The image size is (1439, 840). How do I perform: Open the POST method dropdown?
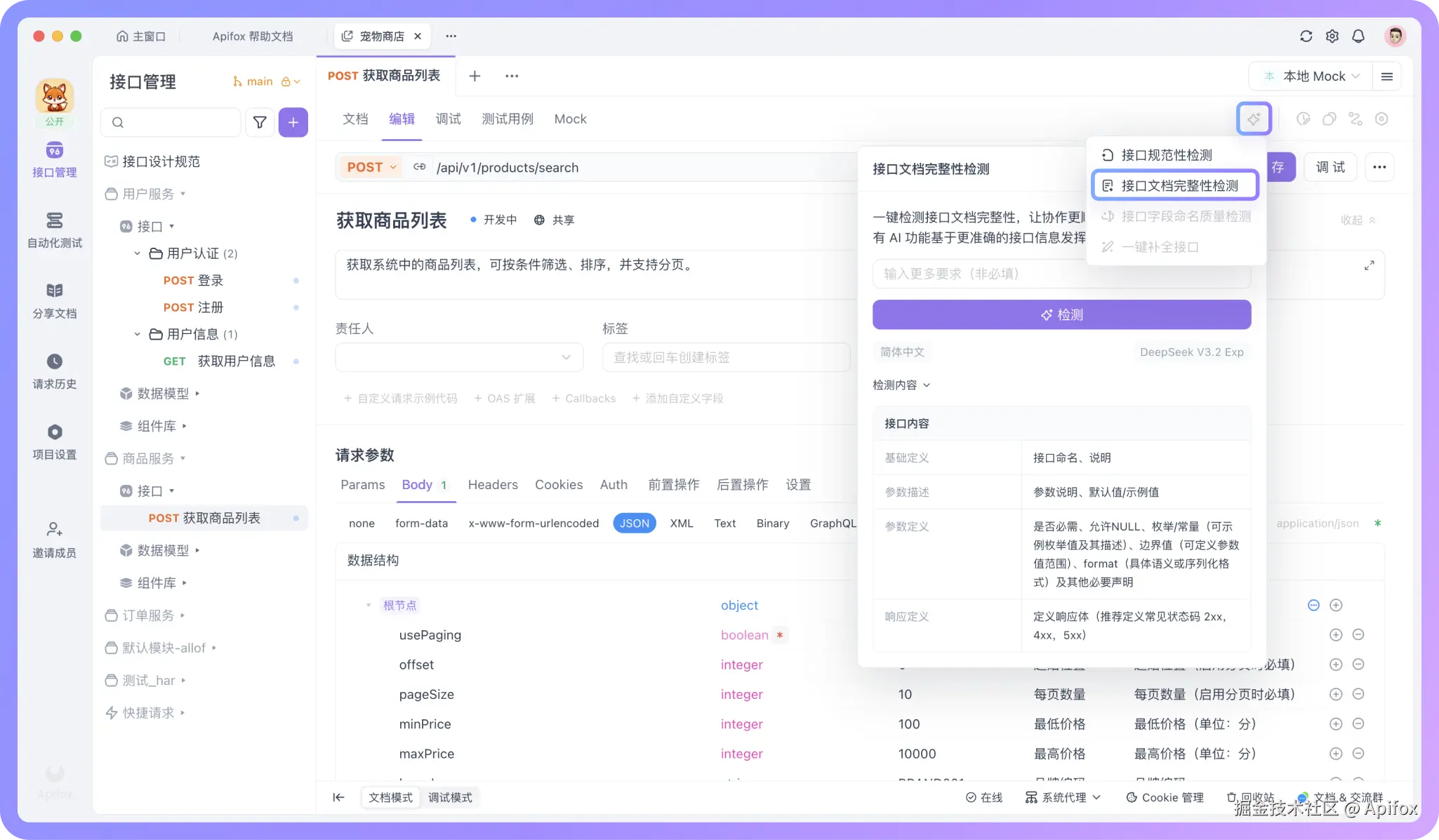tap(371, 167)
